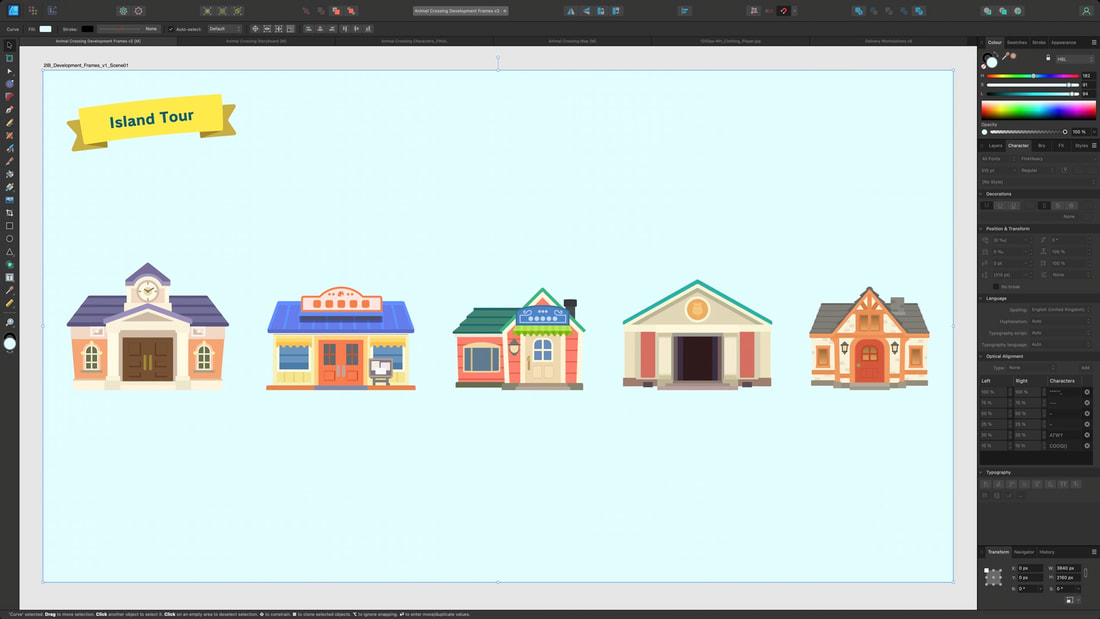1100x619 pixels.
Task: Select the Rectangle shape tool
Action: (x=9, y=226)
